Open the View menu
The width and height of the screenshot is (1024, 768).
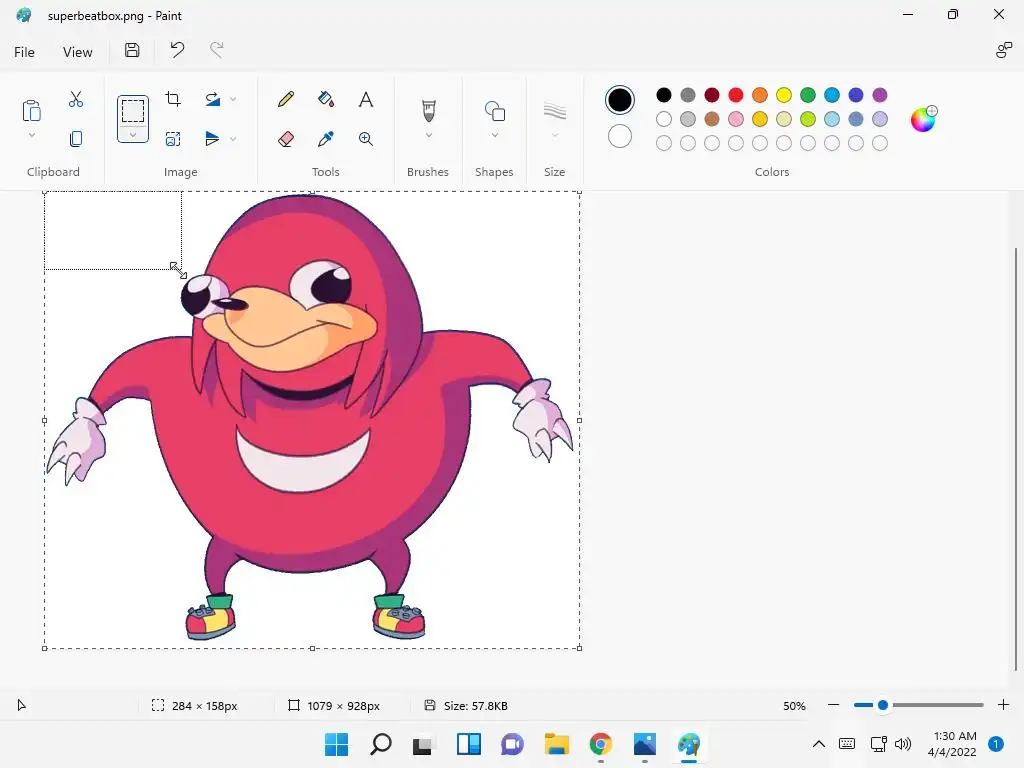tap(77, 52)
